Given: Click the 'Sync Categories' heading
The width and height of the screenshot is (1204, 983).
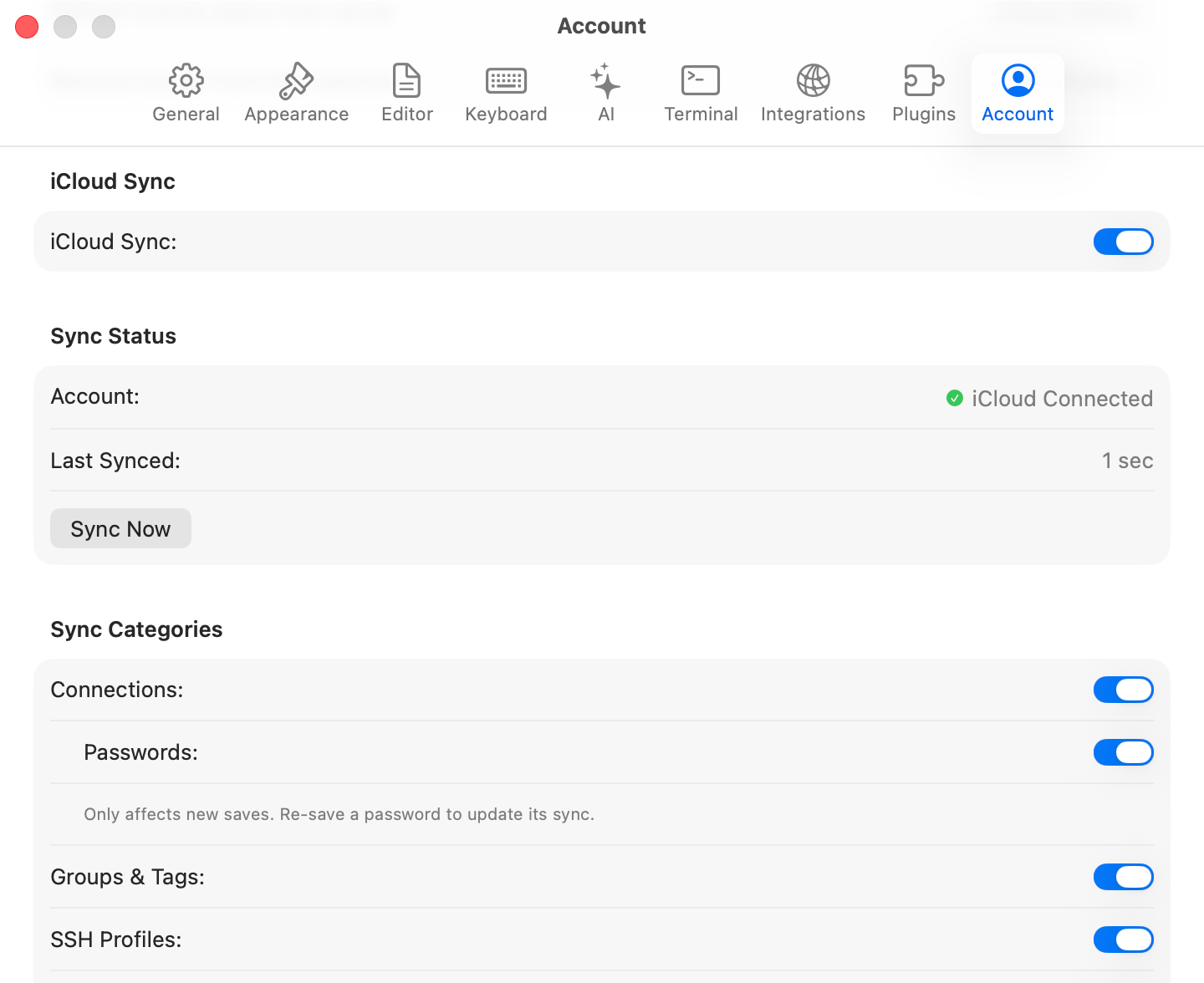Looking at the screenshot, I should click(x=136, y=629).
